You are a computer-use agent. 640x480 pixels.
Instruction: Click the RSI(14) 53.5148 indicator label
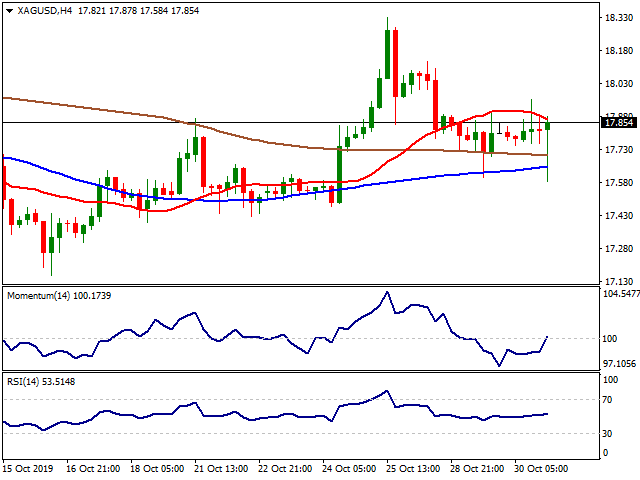click(x=41, y=382)
